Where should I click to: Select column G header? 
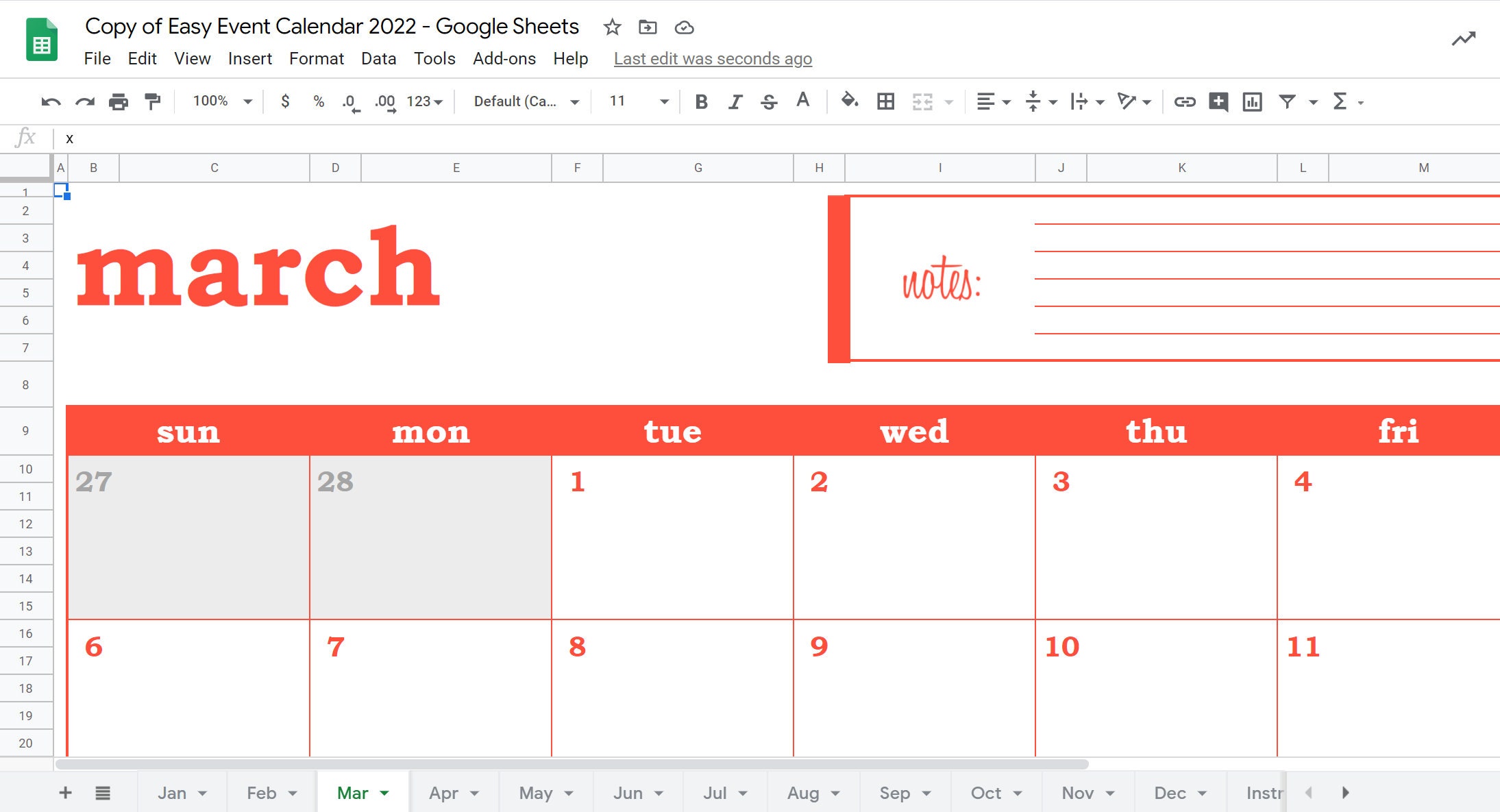698,168
